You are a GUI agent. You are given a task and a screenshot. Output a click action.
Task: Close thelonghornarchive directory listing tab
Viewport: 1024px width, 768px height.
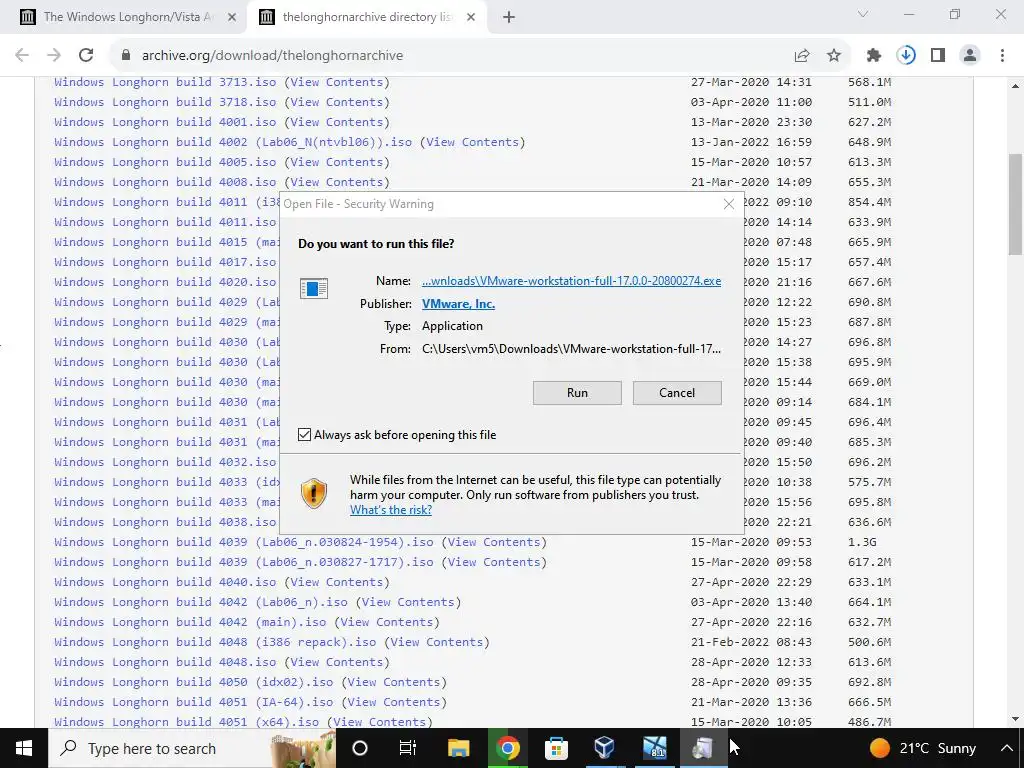[x=471, y=18]
